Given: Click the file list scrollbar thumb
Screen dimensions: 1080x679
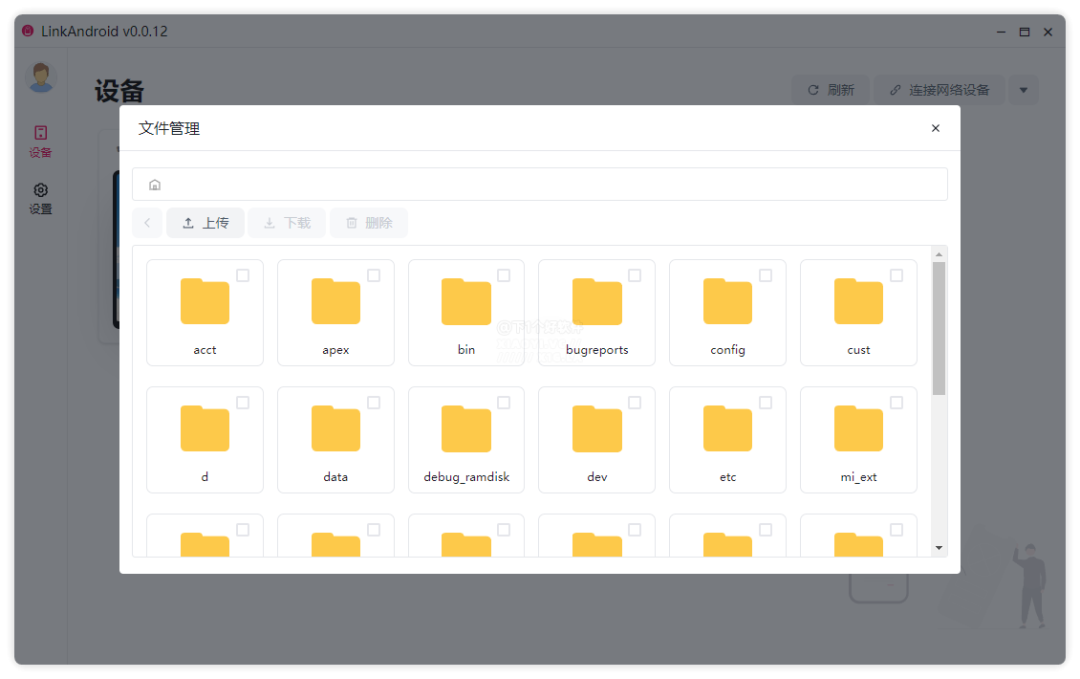Looking at the screenshot, I should click(x=939, y=328).
